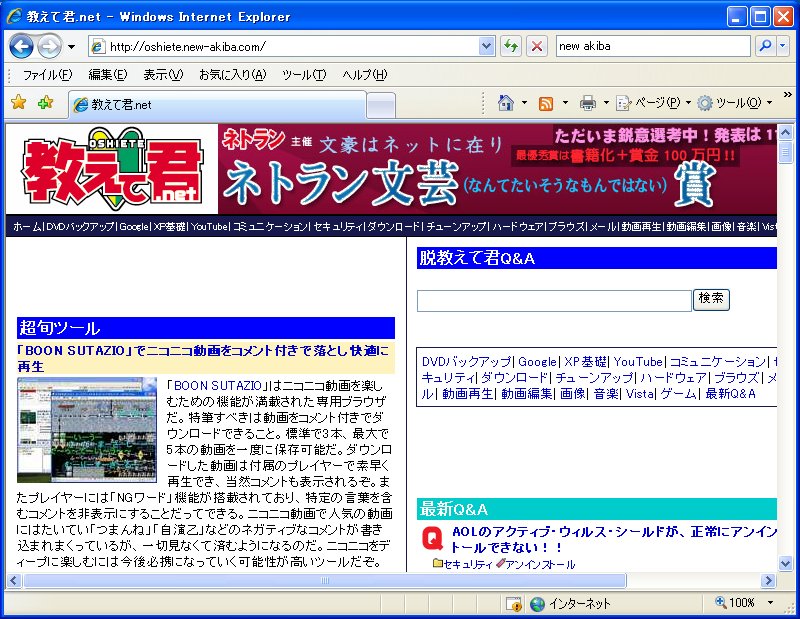Viewport: 800px width, 619px height.
Task: Click Add to Favorites star-plus icon
Action: [45, 103]
